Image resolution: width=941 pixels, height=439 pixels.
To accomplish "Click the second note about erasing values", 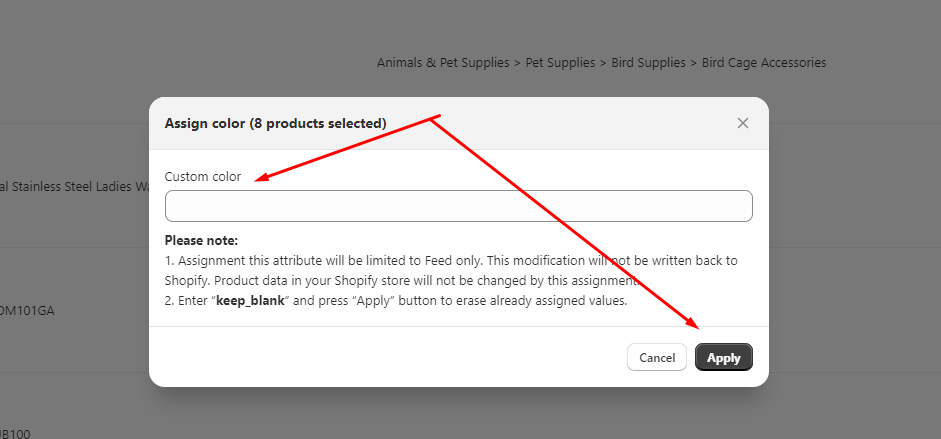I will 400,301.
